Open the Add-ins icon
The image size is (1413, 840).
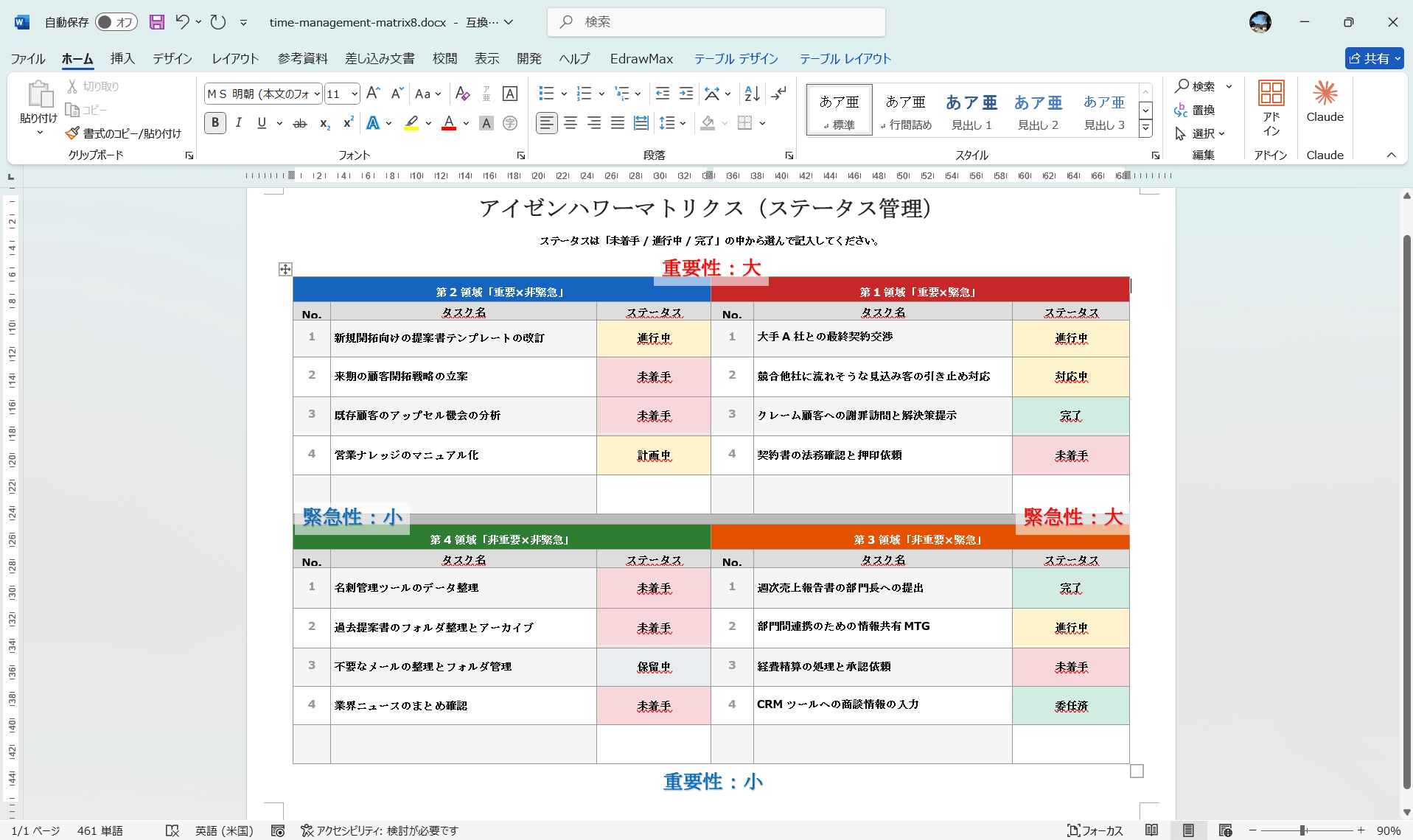coord(1271,109)
